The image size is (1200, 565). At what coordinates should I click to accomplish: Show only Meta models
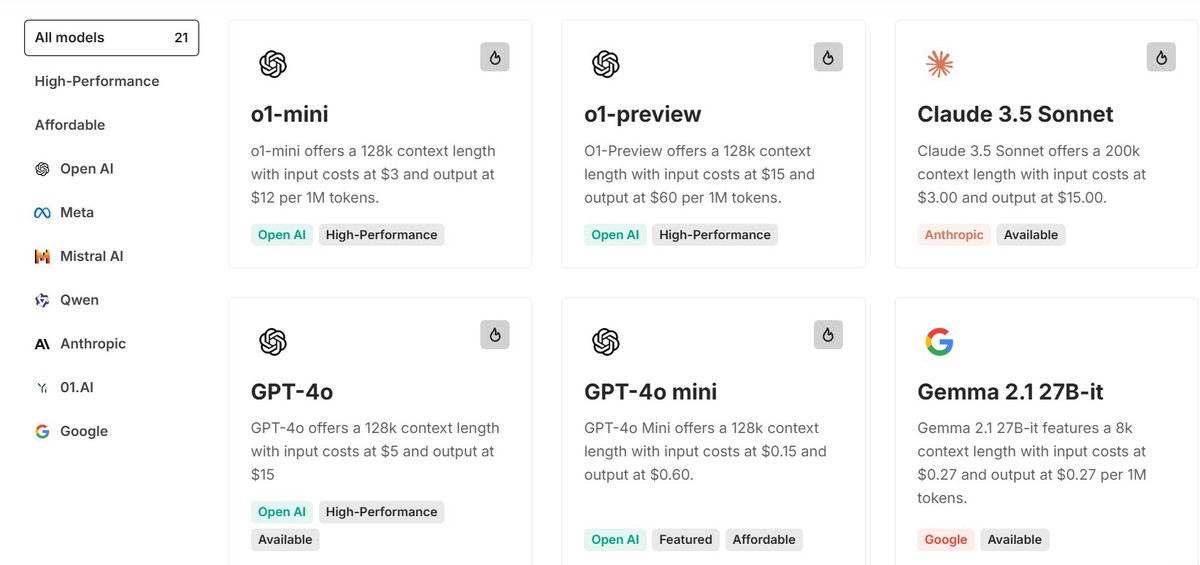[x=64, y=212]
